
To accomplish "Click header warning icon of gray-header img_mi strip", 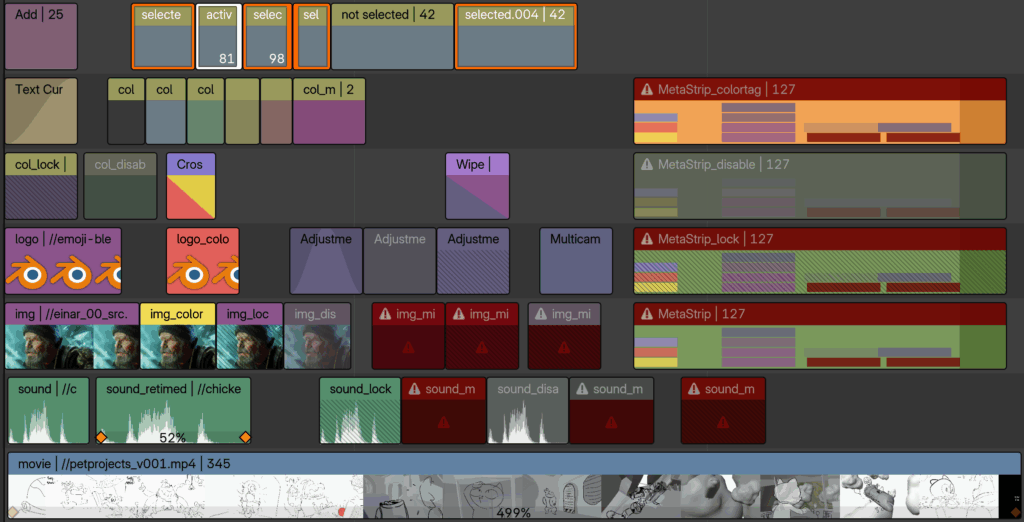I will 541,314.
